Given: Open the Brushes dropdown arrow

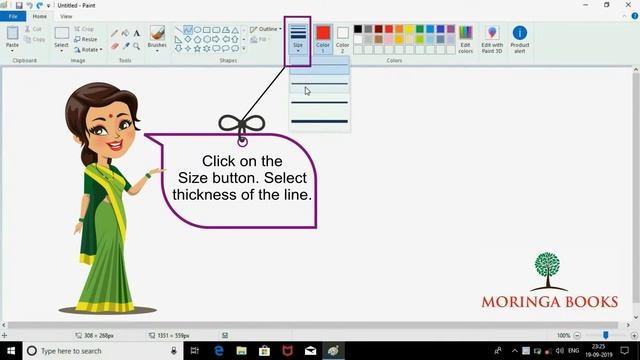Looking at the screenshot, I should (x=157, y=51).
